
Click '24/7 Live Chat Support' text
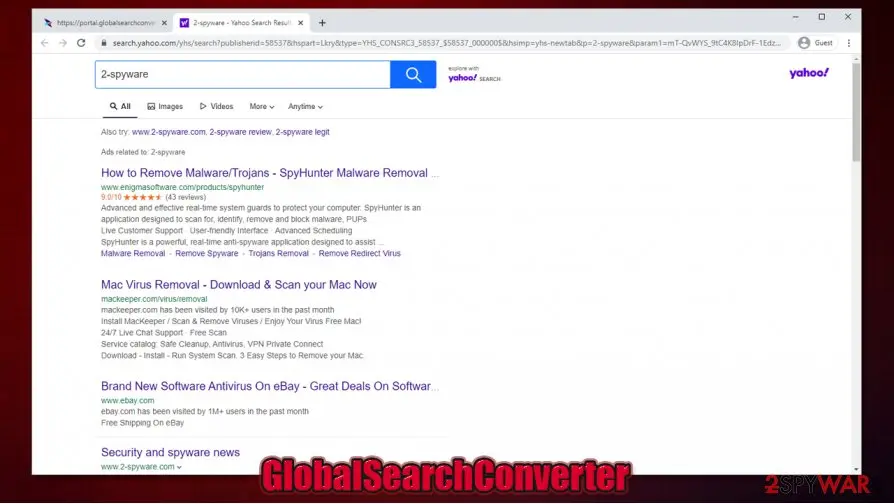[x=142, y=333]
